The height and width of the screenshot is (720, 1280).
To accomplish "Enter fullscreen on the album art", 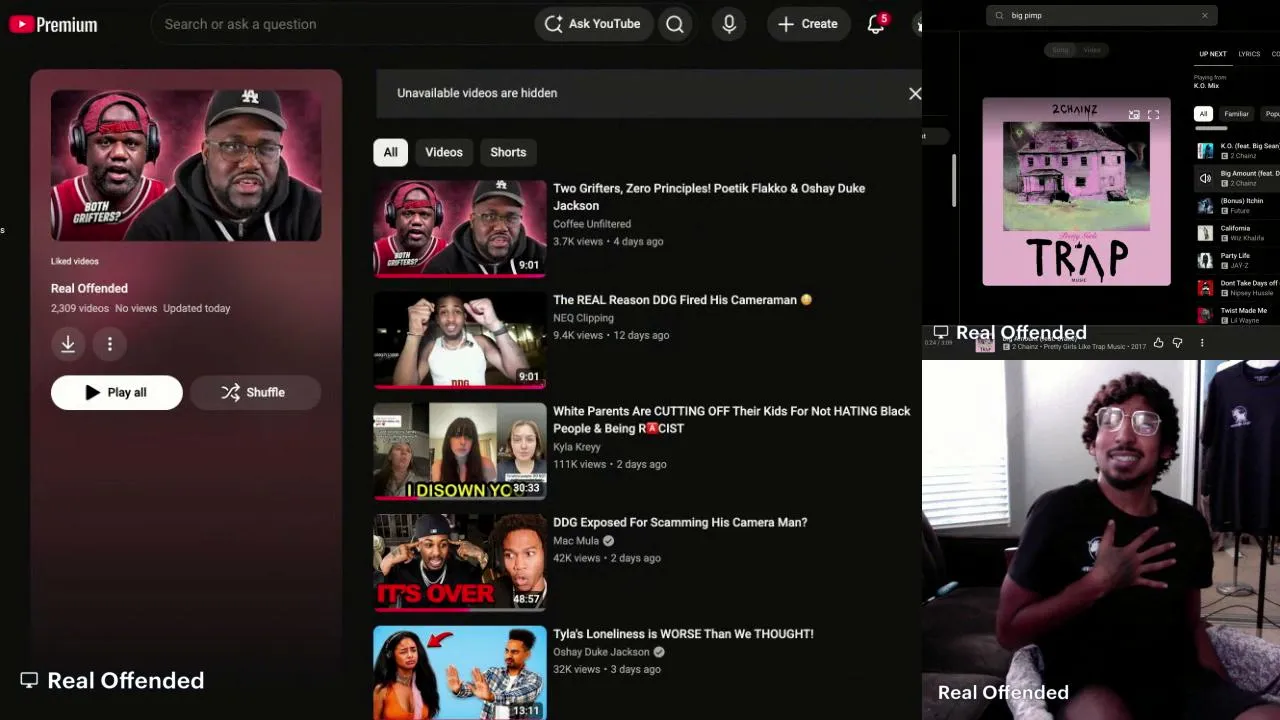I will (x=1153, y=115).
